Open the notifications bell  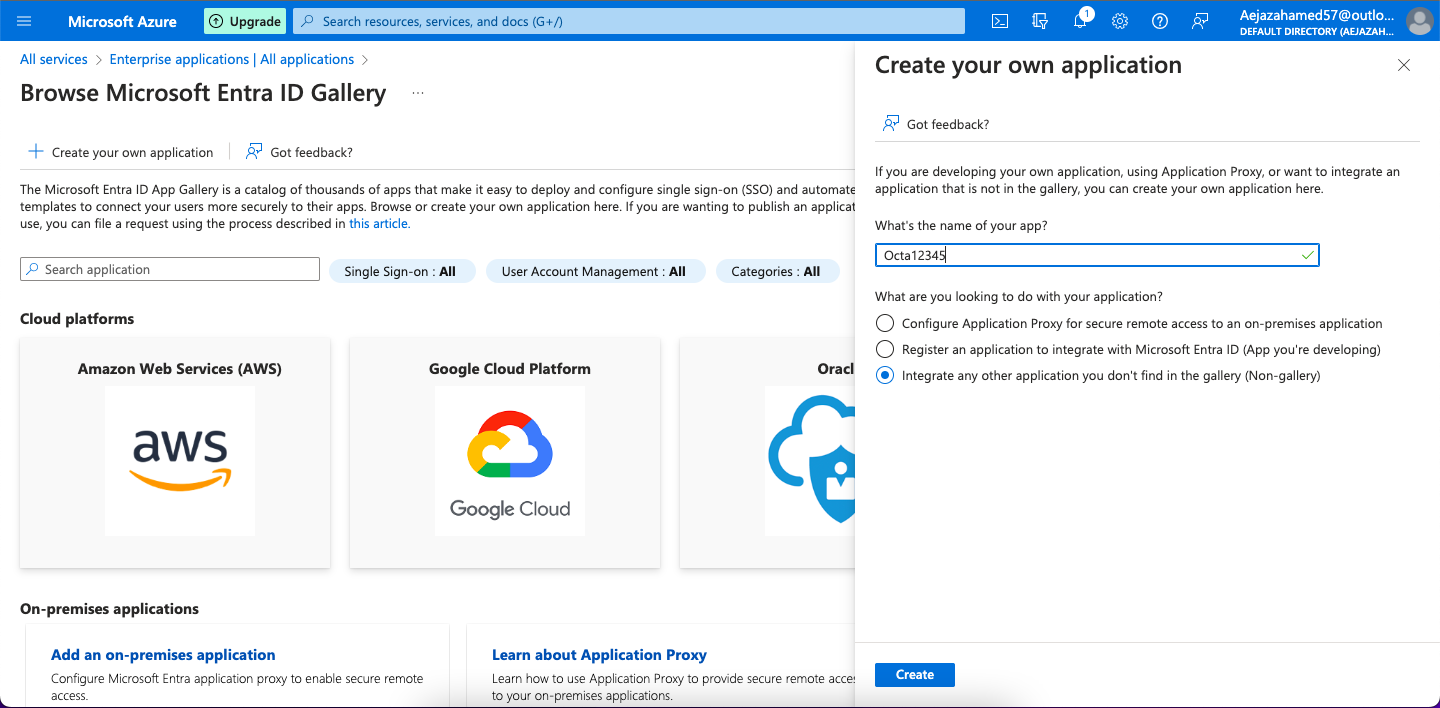tap(1080, 21)
